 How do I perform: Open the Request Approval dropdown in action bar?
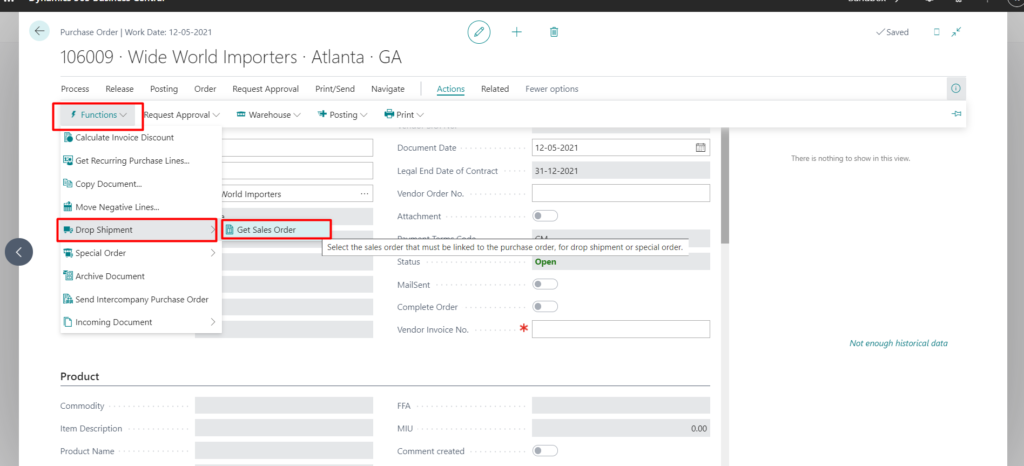182,115
